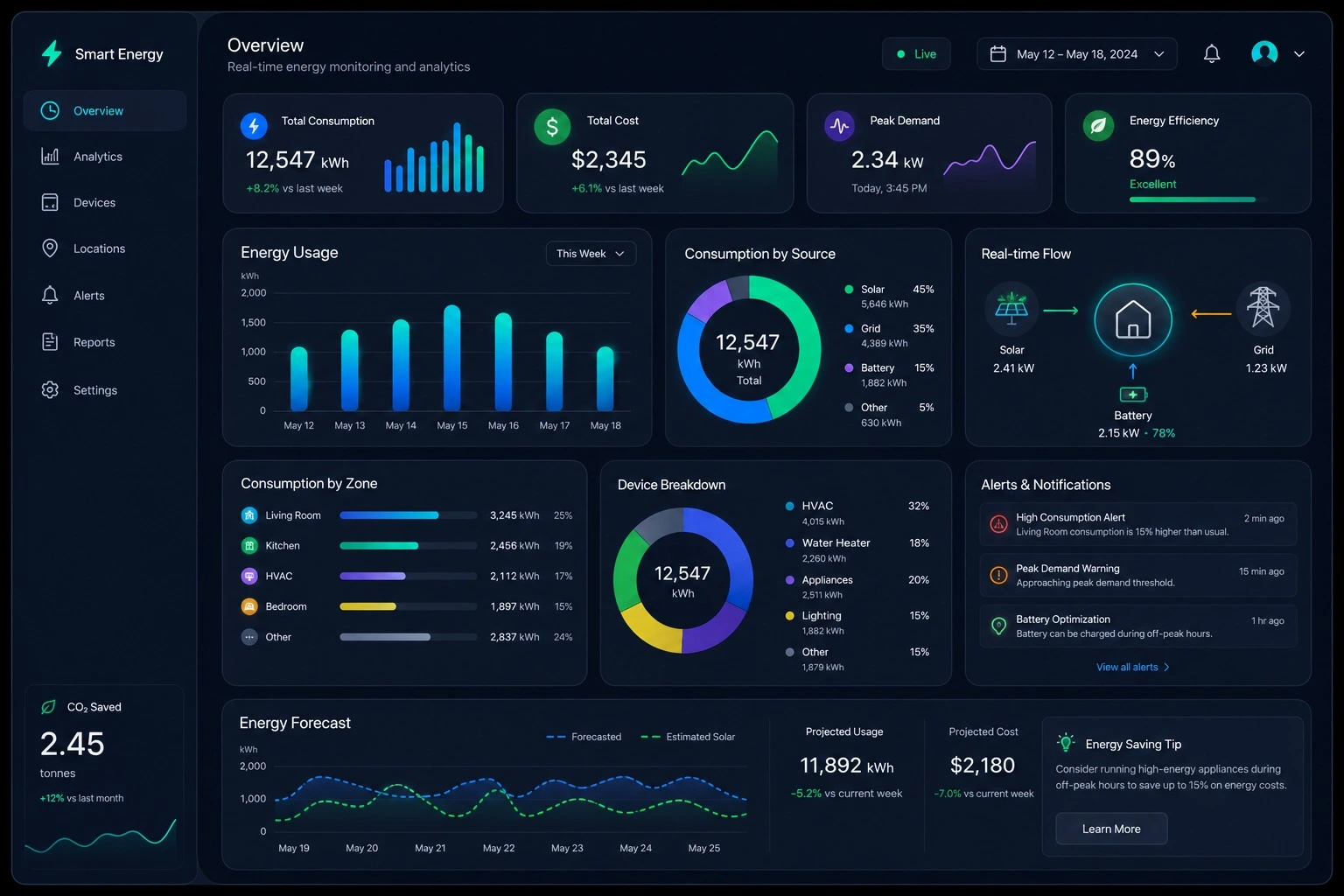Click the CO₂ Saved leaf icon
Image resolution: width=1344 pixels, height=896 pixels.
49,707
